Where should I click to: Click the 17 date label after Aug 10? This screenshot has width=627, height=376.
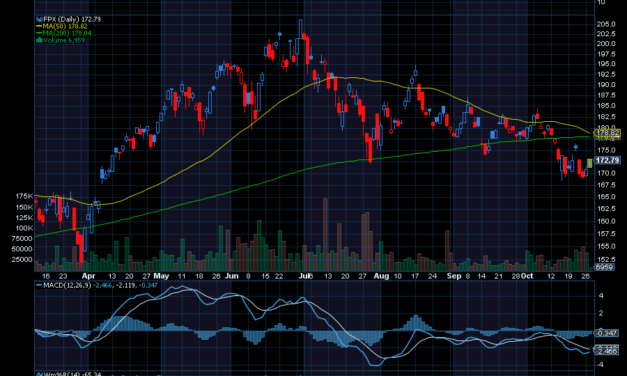[415, 276]
